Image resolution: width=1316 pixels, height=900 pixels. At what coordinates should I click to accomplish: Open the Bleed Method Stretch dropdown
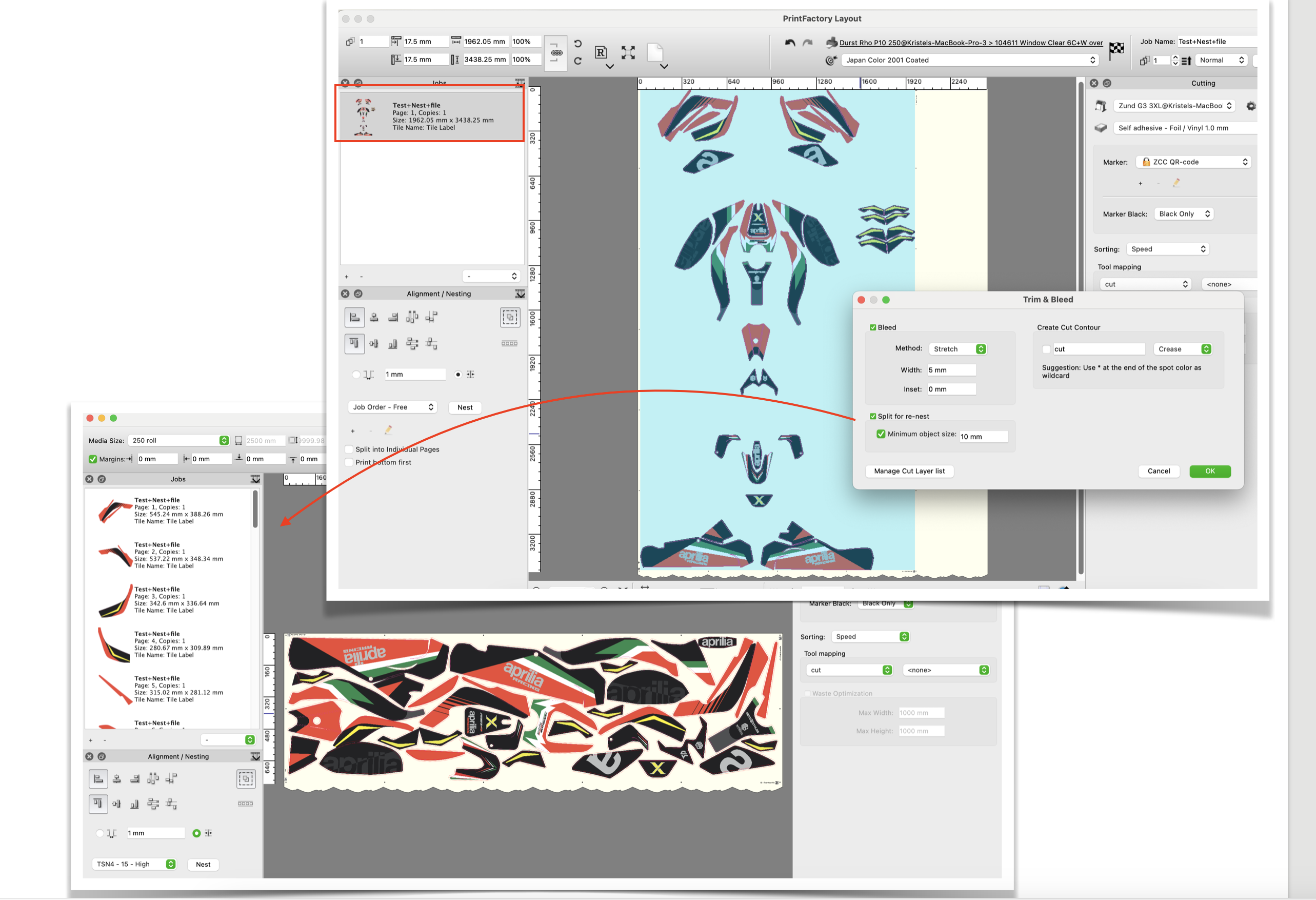click(x=958, y=349)
